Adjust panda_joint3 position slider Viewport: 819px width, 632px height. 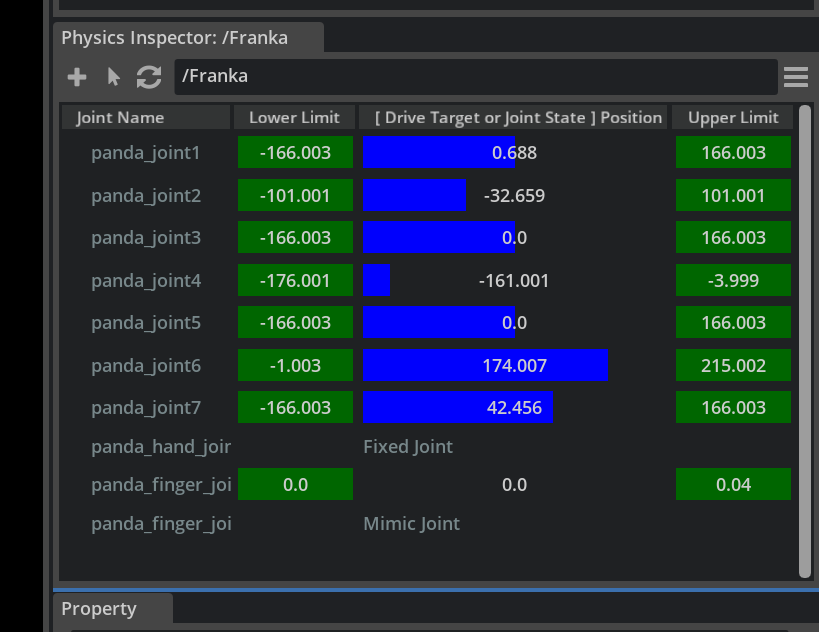(514, 238)
